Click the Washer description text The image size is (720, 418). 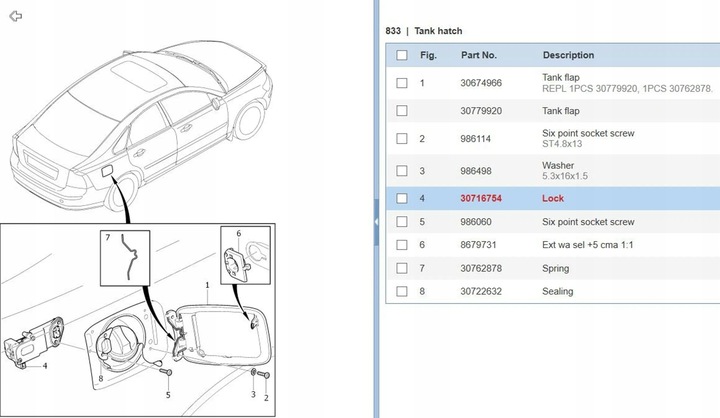click(558, 165)
